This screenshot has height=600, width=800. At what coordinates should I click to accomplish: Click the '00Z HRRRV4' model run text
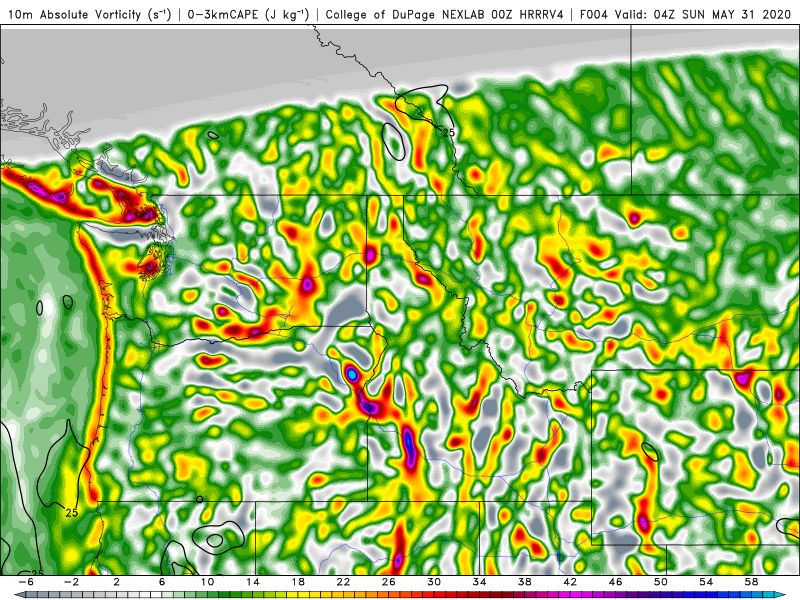pyautogui.click(x=528, y=15)
